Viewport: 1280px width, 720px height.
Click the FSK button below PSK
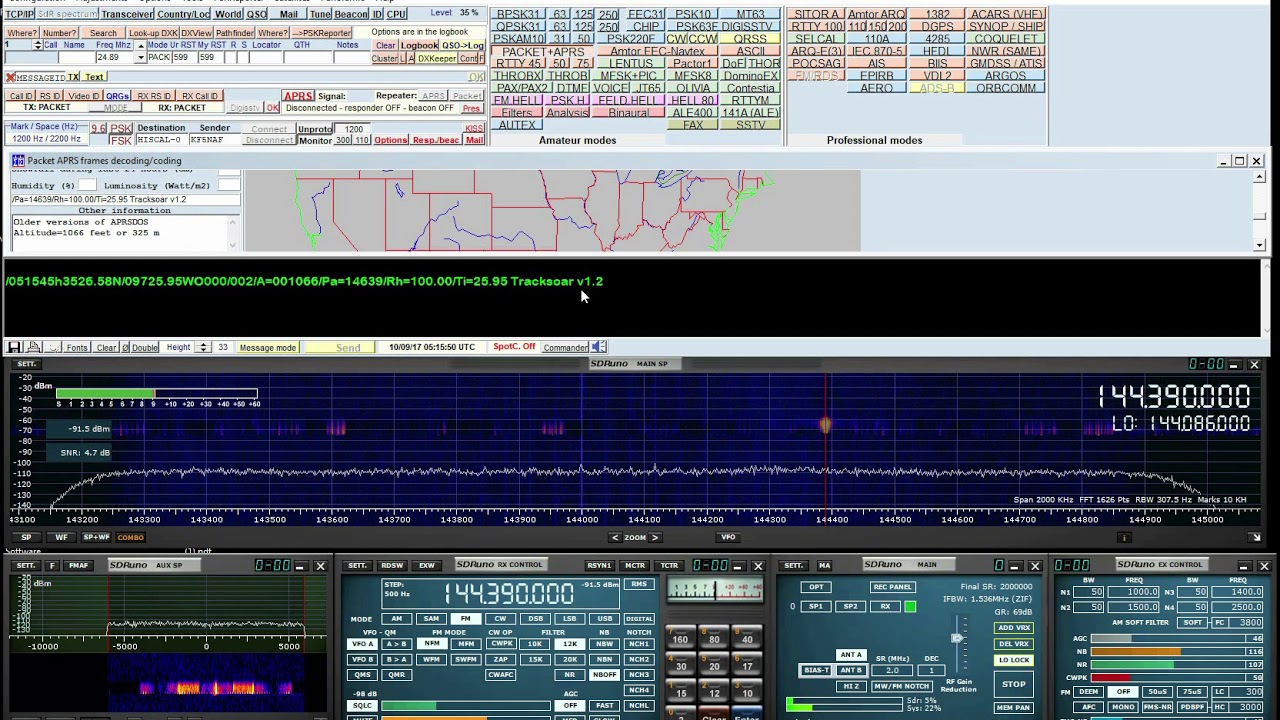tap(121, 141)
